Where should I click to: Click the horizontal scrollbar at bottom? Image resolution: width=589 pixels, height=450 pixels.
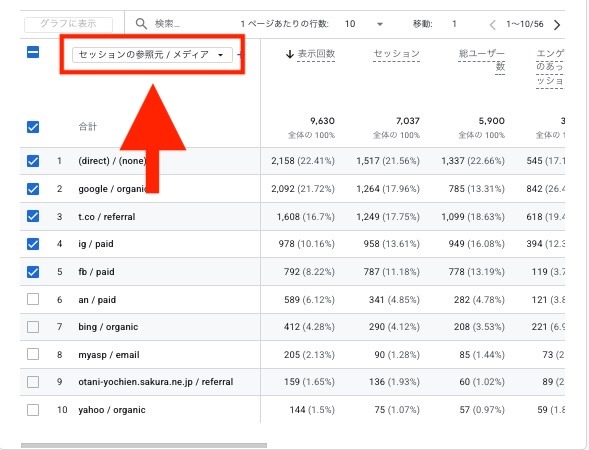coord(144,445)
